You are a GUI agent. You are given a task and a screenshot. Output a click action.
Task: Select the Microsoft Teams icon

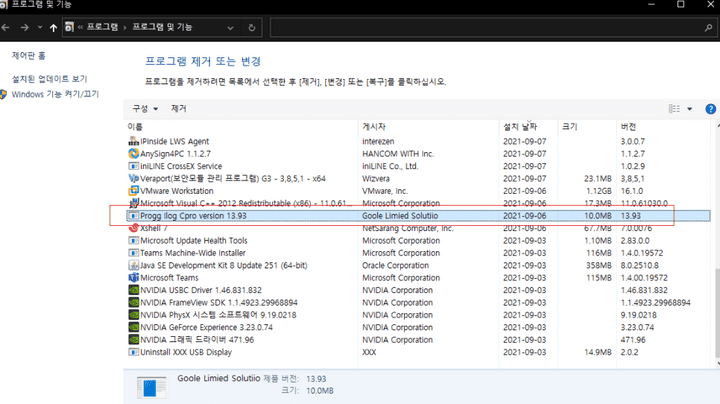click(133, 277)
